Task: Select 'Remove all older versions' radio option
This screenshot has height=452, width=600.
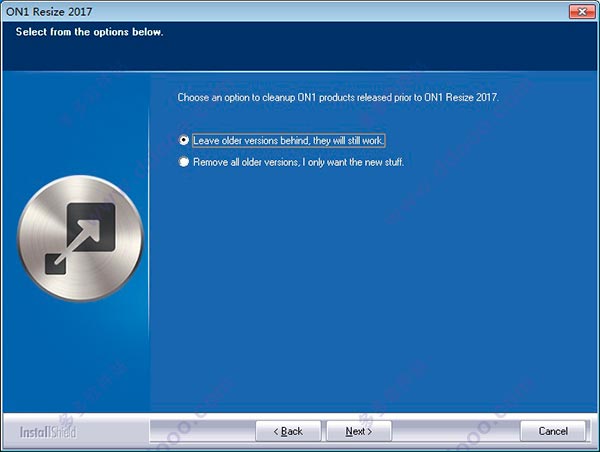Action: coord(184,162)
